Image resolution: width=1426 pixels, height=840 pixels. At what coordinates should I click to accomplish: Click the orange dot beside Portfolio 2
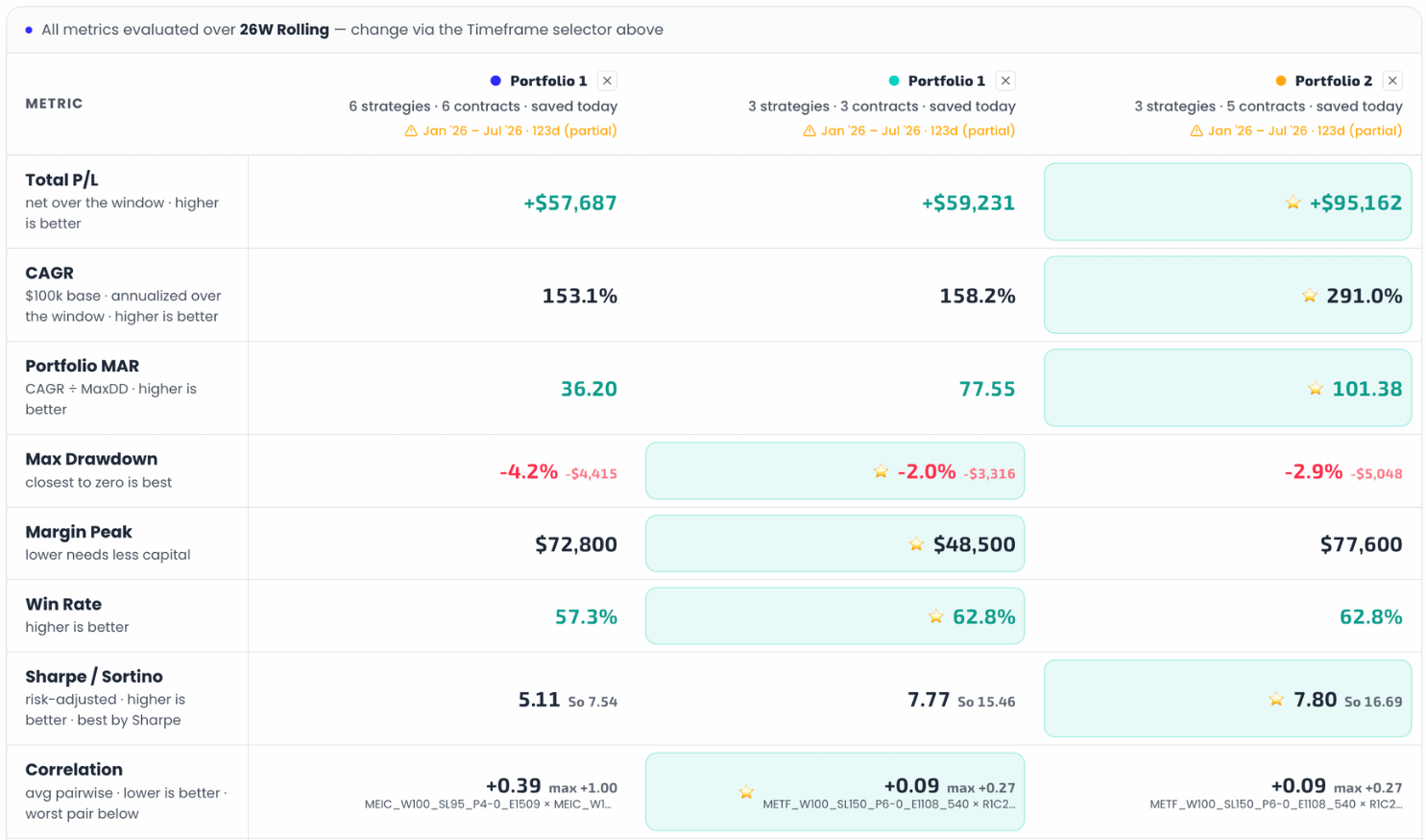(x=1281, y=81)
